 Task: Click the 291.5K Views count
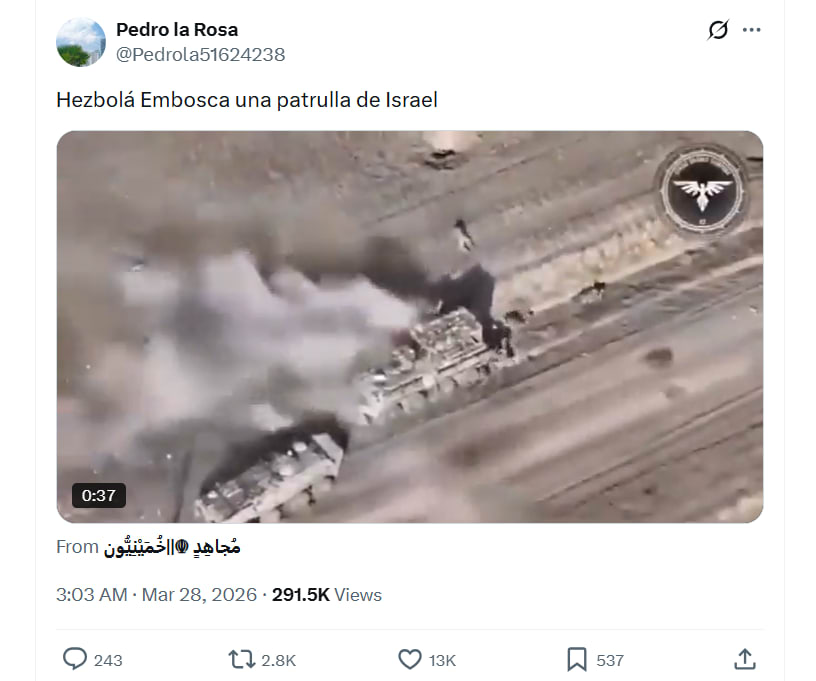pyautogui.click(x=327, y=595)
